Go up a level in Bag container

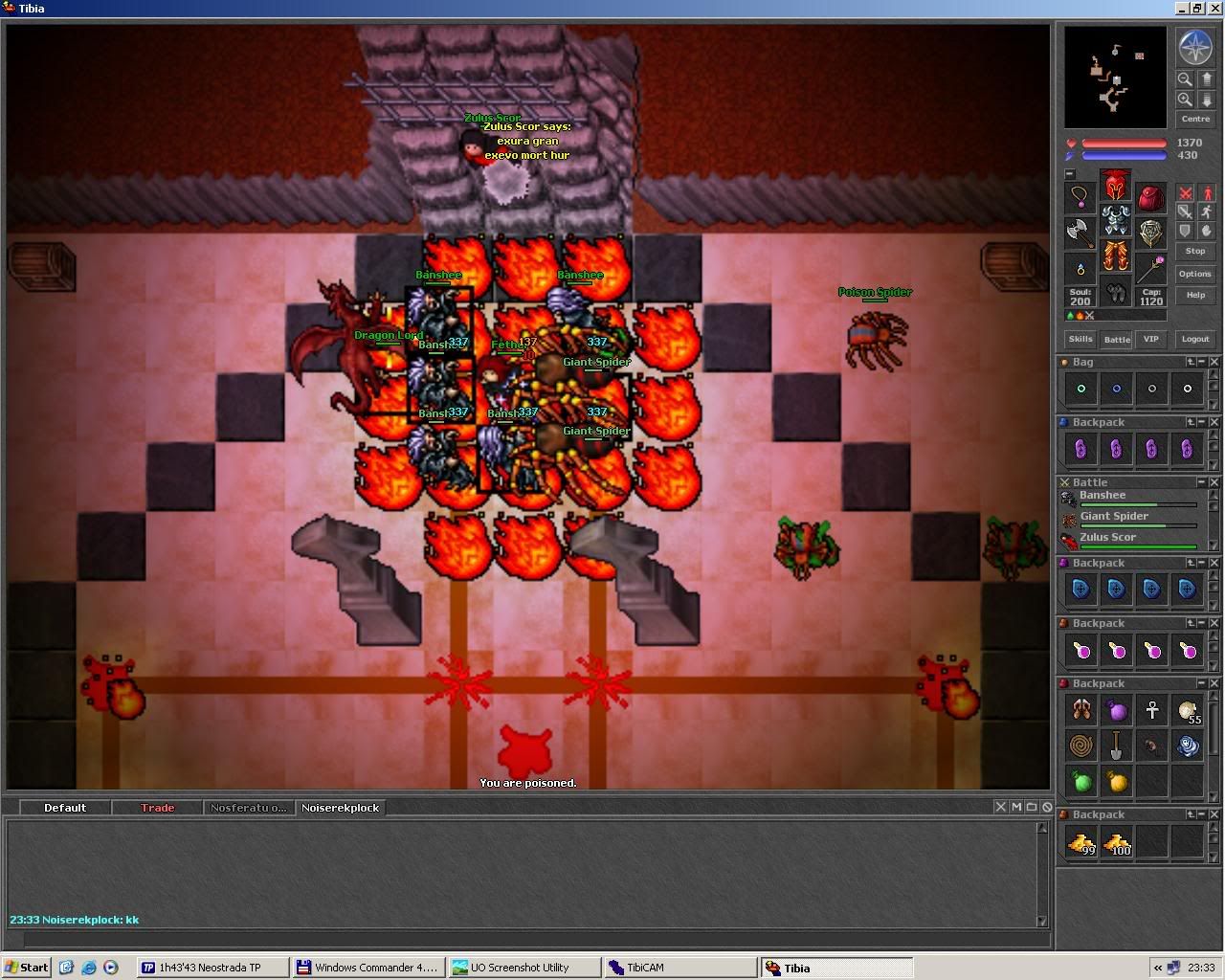1191,362
